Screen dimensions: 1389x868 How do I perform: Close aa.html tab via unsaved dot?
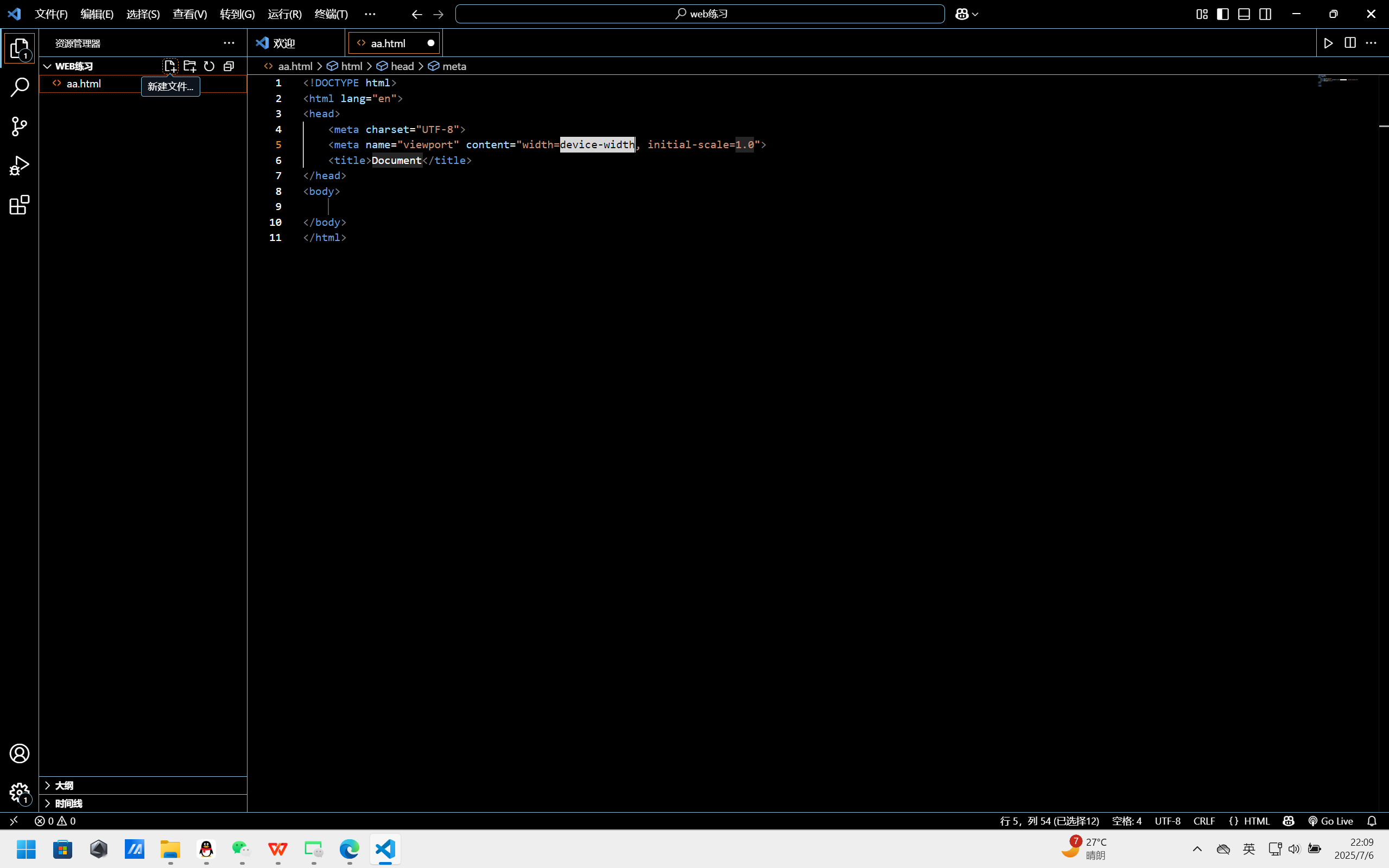point(430,43)
